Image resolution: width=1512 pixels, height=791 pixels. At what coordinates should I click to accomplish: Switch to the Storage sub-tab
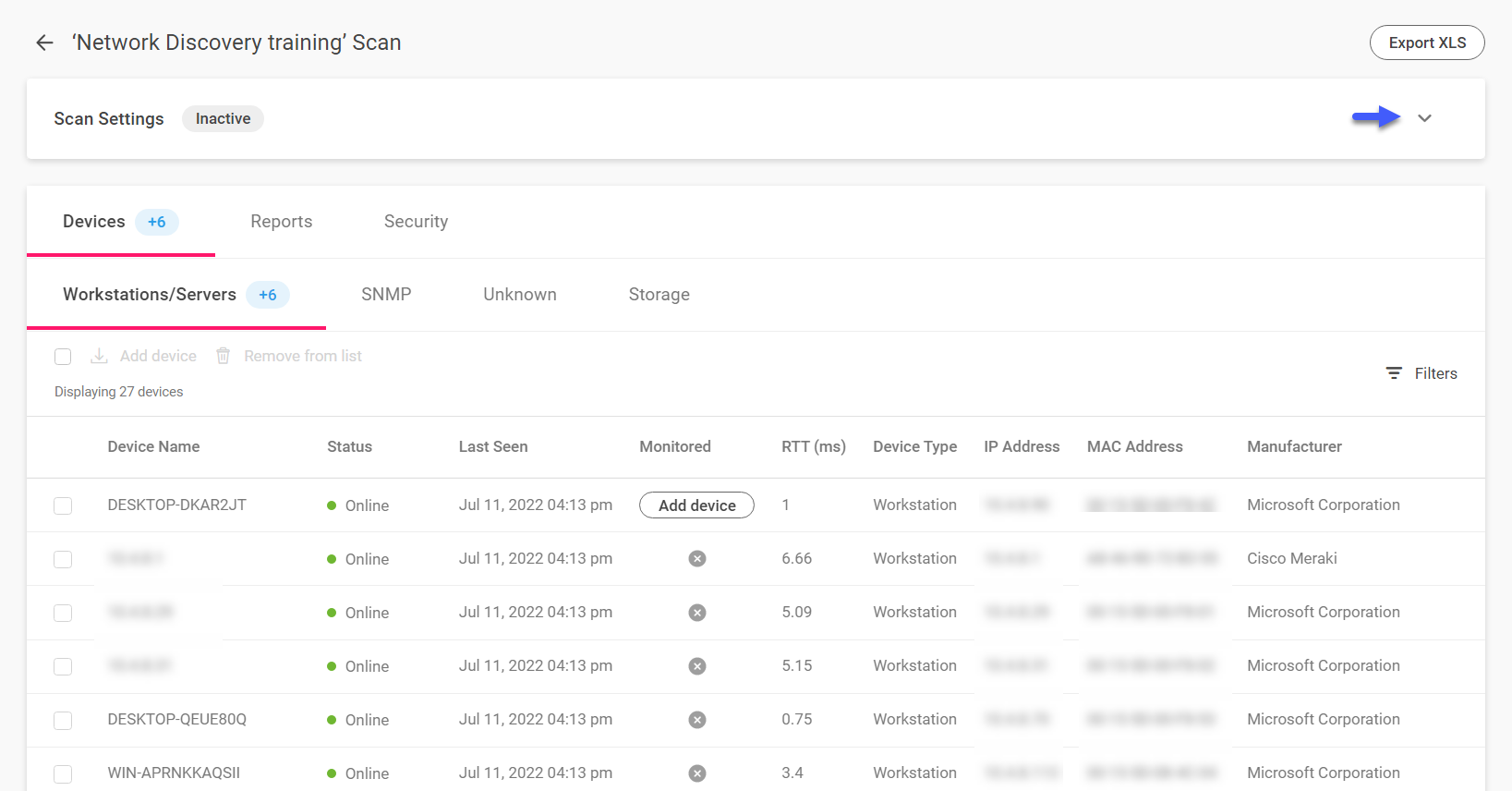(659, 295)
